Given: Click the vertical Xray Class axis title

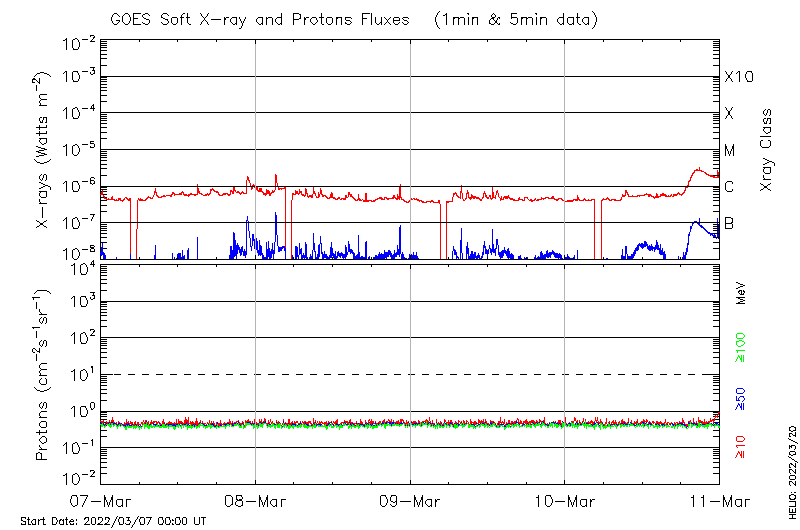Looking at the screenshot, I should tap(767, 150).
